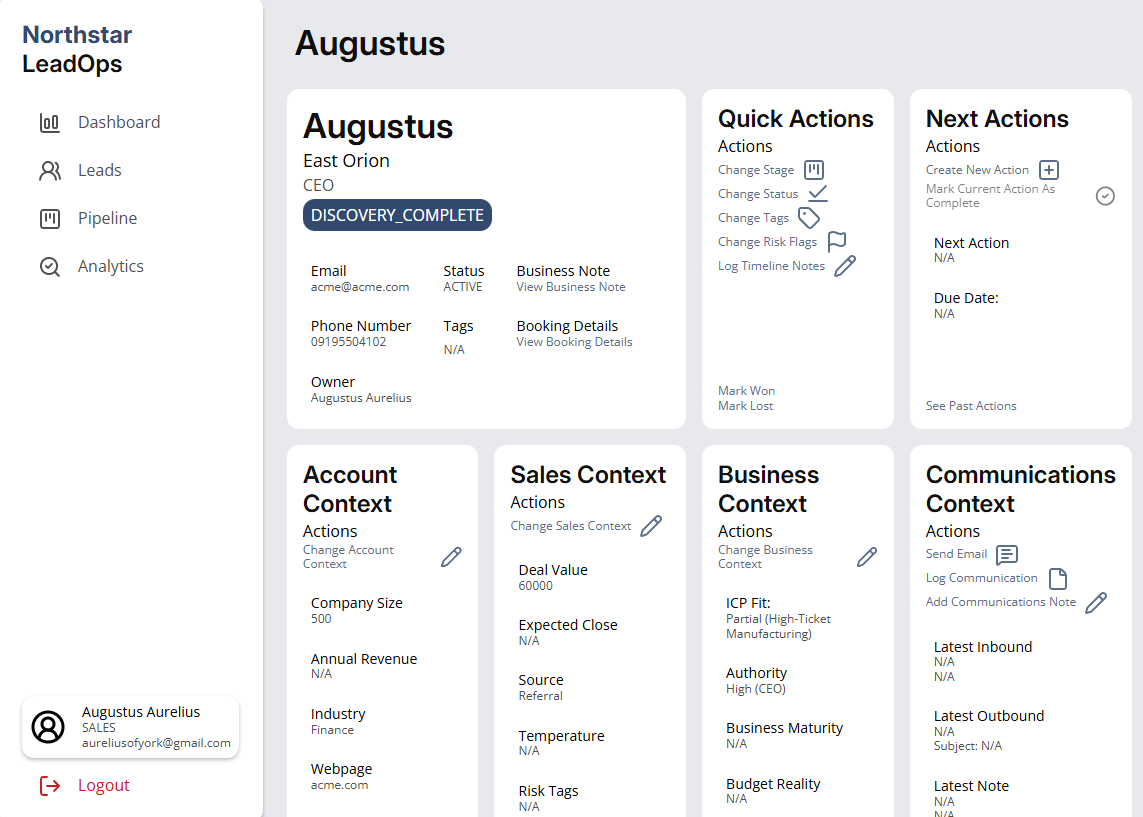The image size is (1143, 817).
Task: Click the Change Status checkmark icon
Action: (818, 194)
